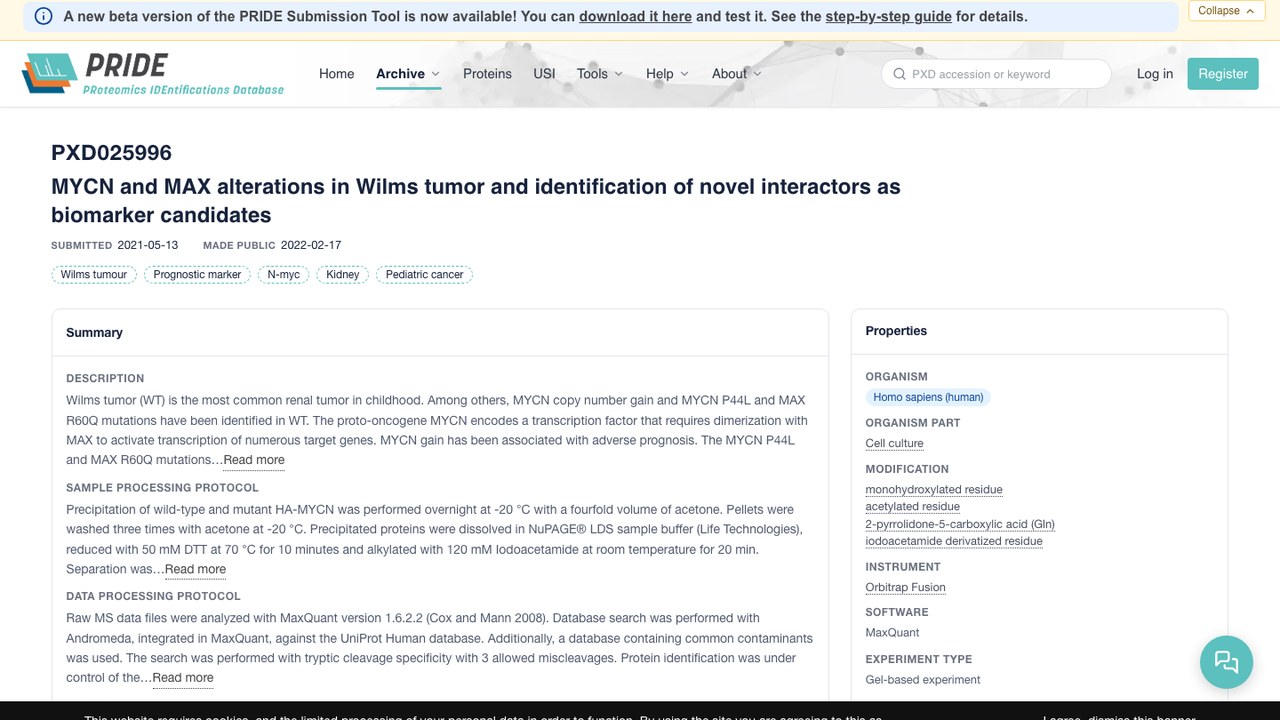
Task: Click the step-by-step guide link
Action: (888, 16)
